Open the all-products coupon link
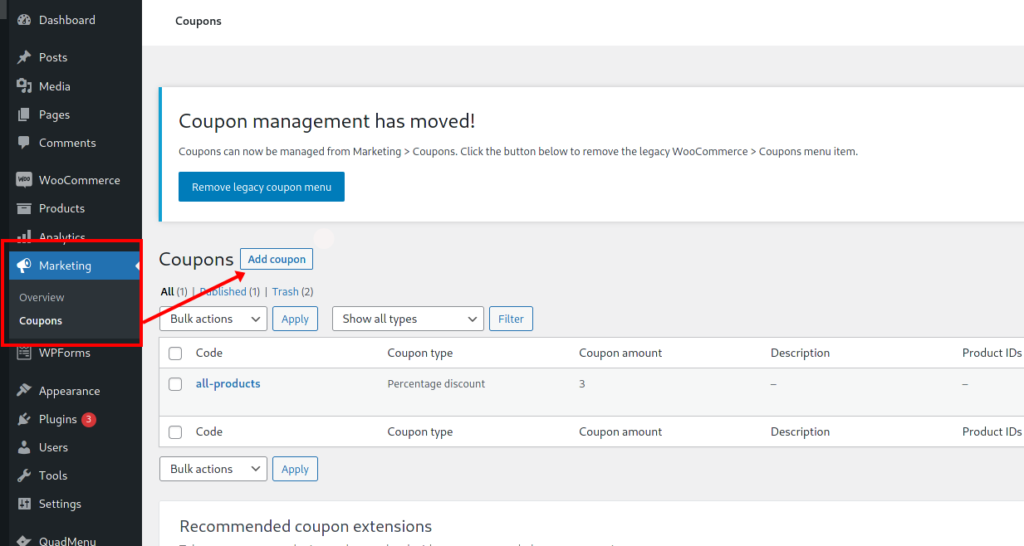Image resolution: width=1024 pixels, height=546 pixels. click(x=228, y=383)
